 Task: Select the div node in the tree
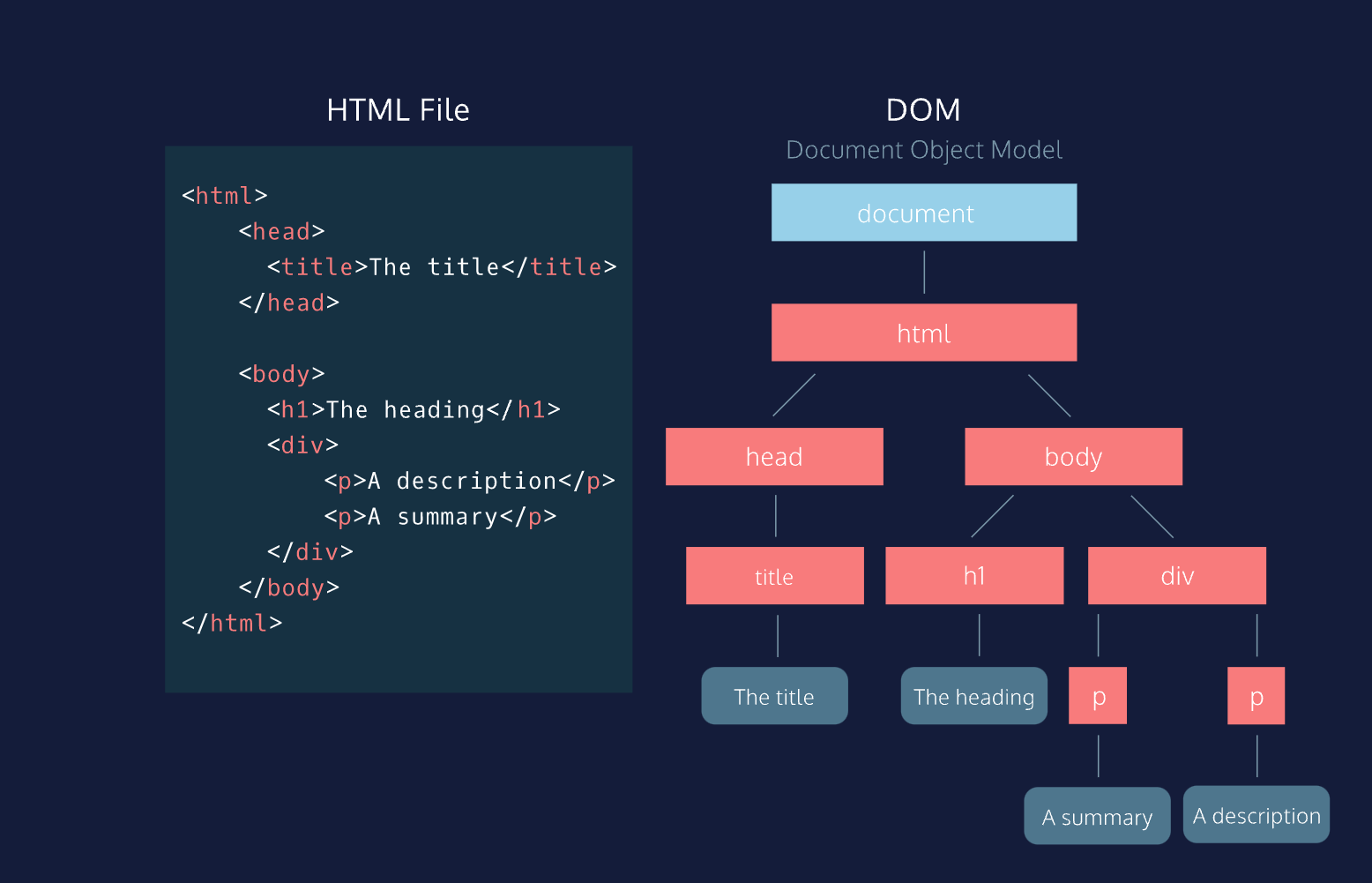click(1176, 576)
